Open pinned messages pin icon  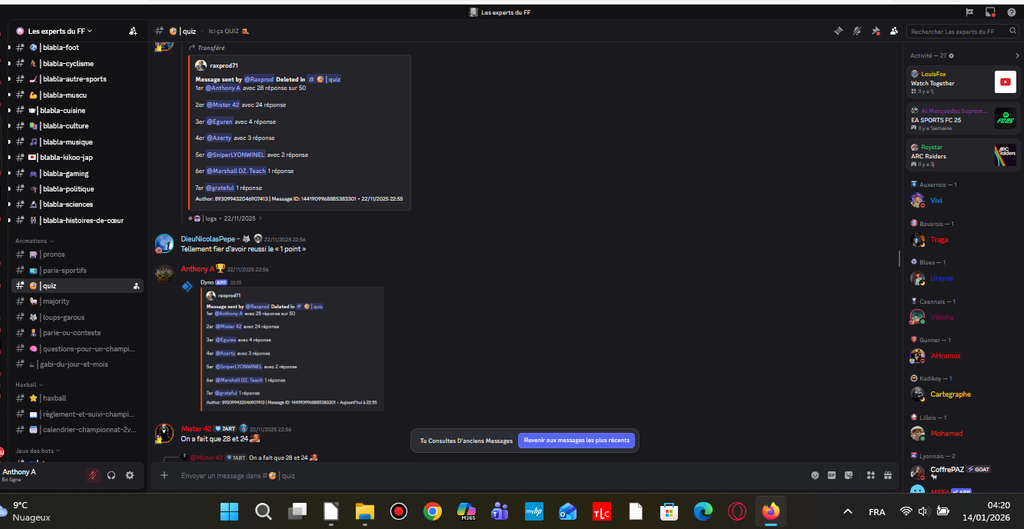tap(876, 31)
